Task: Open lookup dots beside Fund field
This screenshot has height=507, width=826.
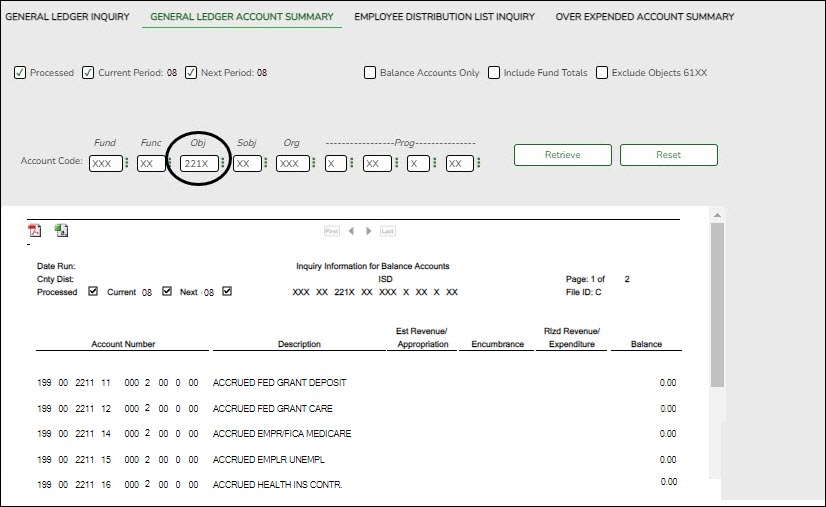Action: [127, 163]
